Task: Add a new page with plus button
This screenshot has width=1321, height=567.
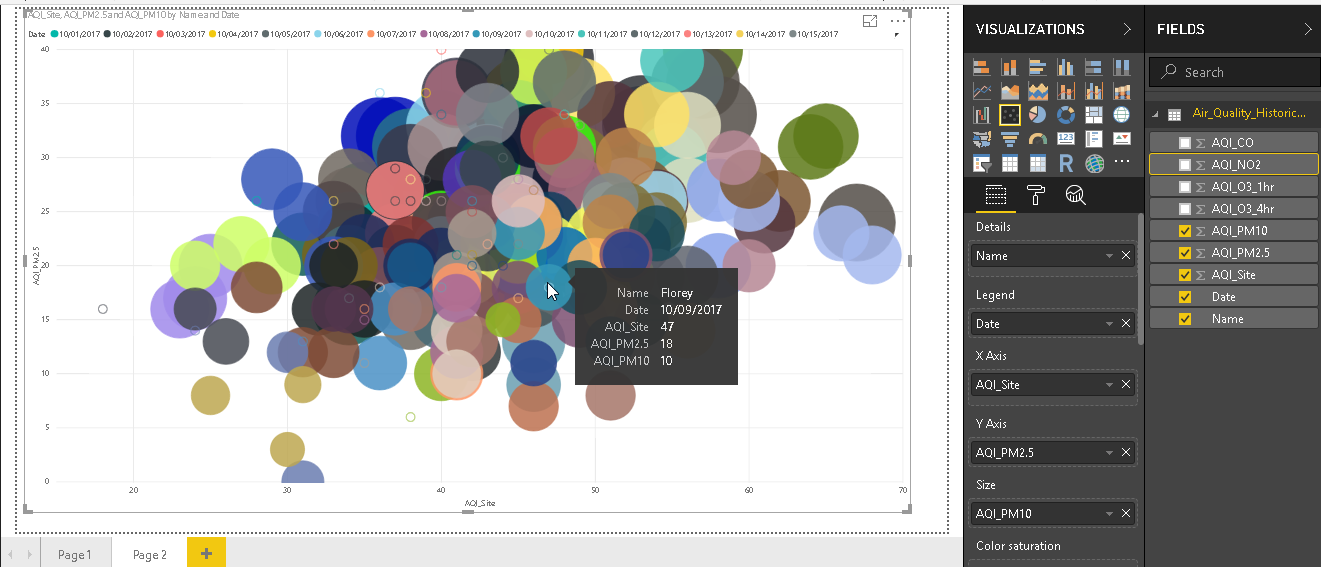Action: [206, 553]
